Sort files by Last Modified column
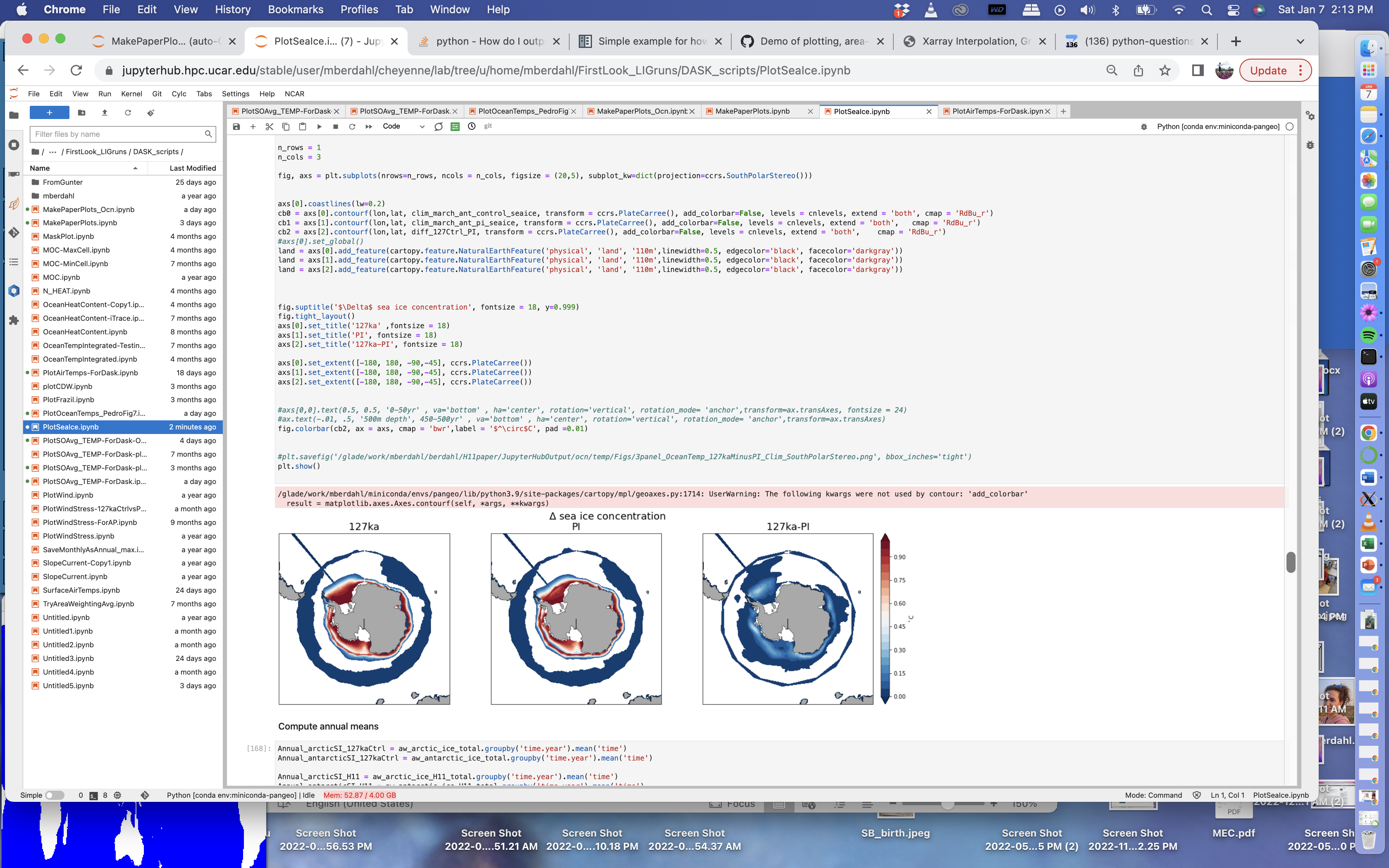The image size is (1389, 868). pyautogui.click(x=185, y=168)
